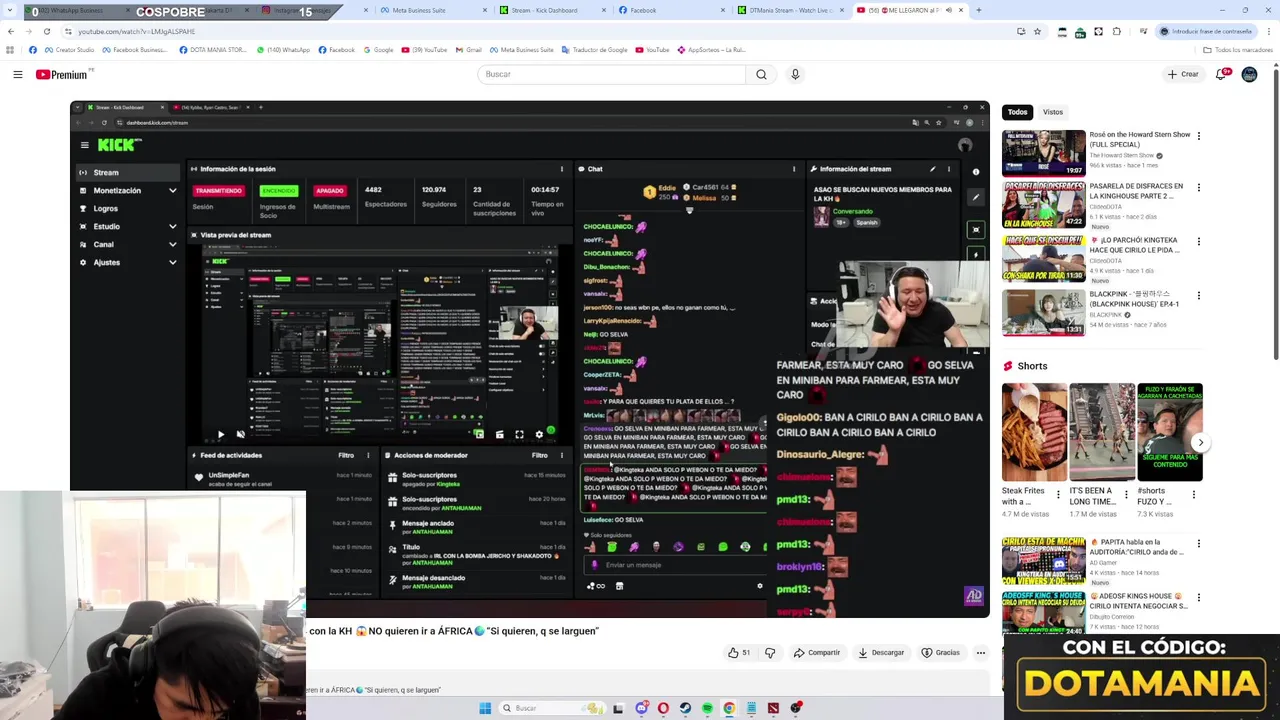Focus the YouTube Buscar search field
This screenshot has height=720, width=1280.
611,74
